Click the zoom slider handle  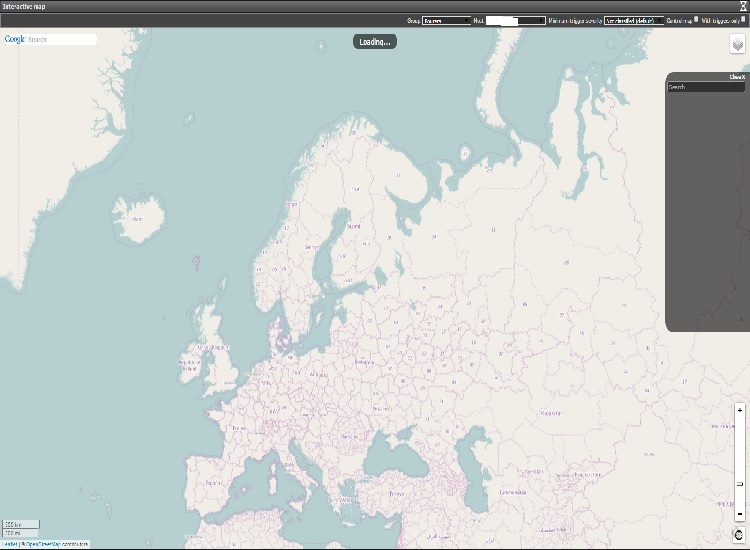[739, 484]
